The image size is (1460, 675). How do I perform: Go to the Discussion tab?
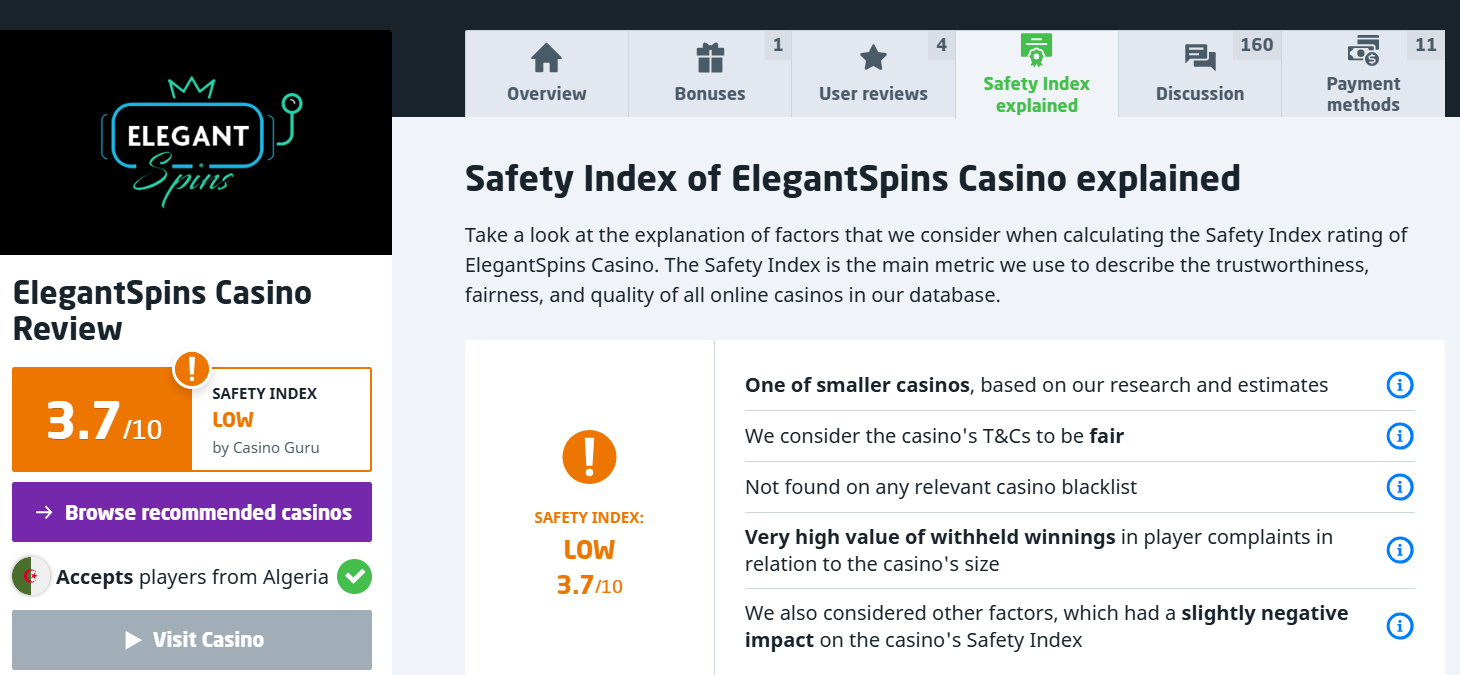1200,74
